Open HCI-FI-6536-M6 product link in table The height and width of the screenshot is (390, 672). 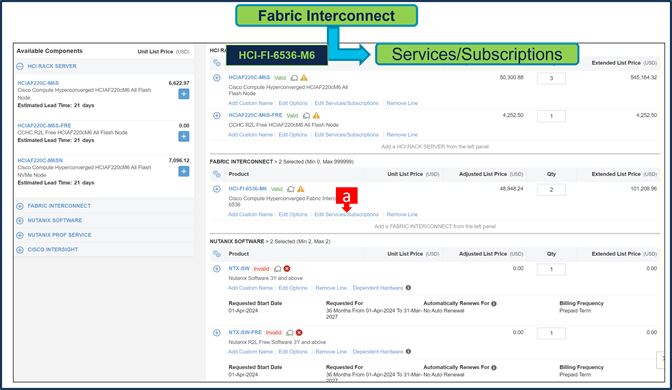click(x=247, y=189)
